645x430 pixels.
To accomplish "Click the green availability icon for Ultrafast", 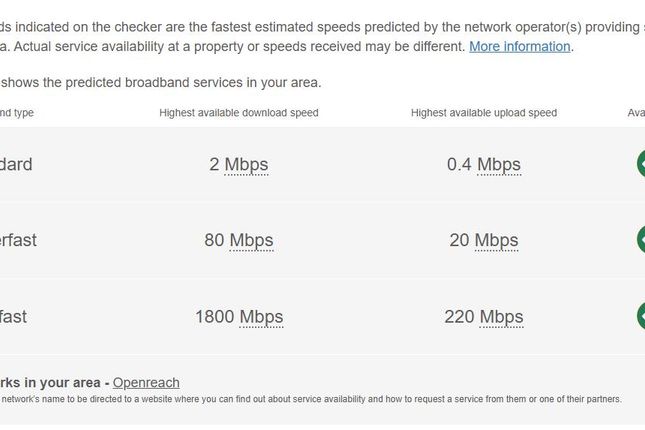I will click(x=641, y=316).
